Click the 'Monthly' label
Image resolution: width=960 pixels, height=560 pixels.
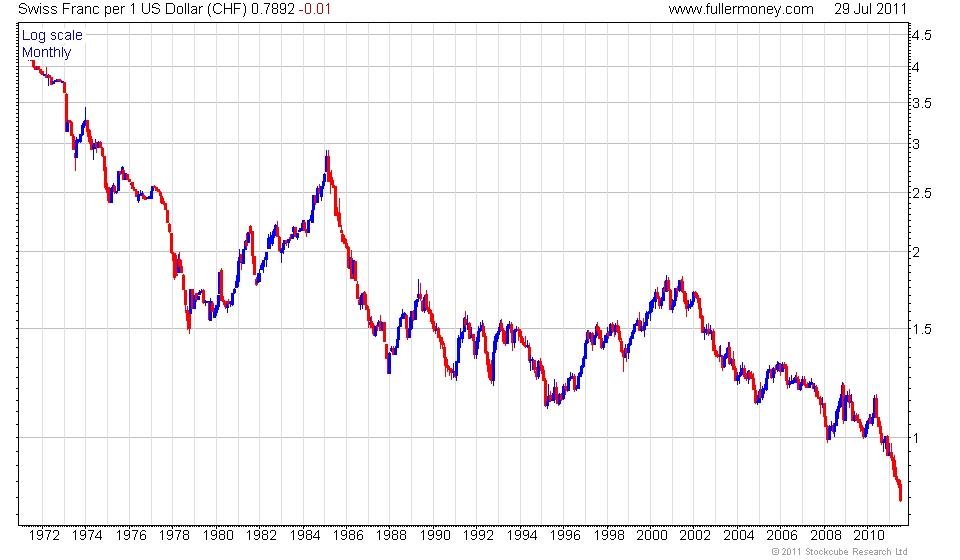[x=47, y=53]
